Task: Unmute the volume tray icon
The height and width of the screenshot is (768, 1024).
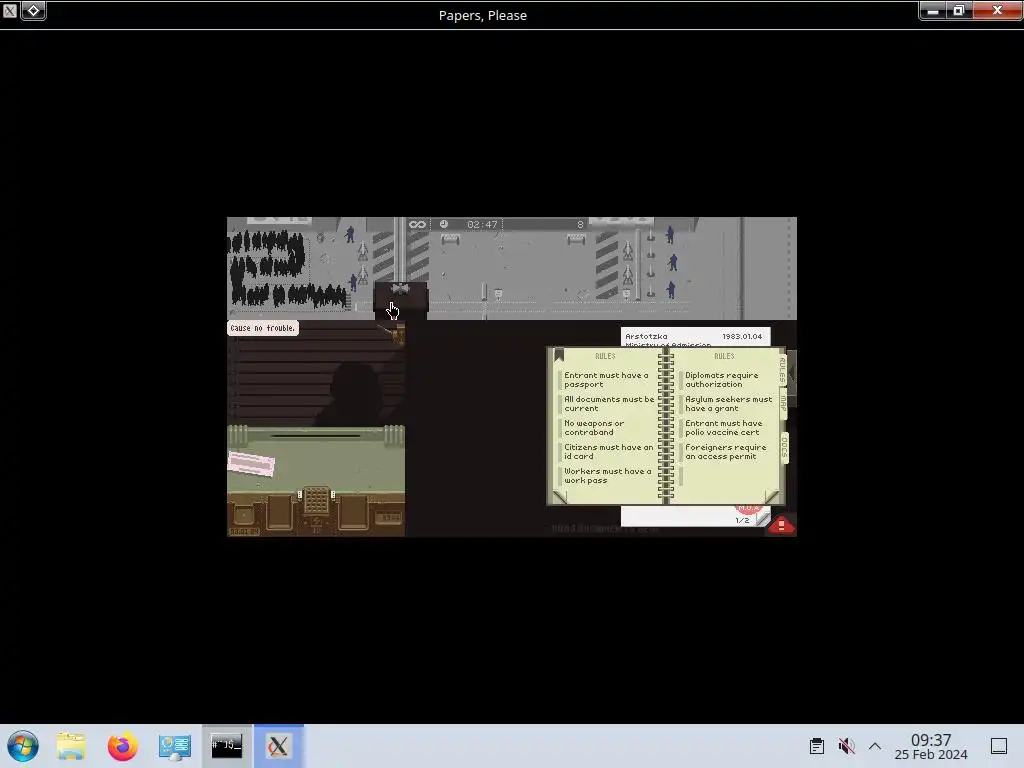Action: point(846,746)
